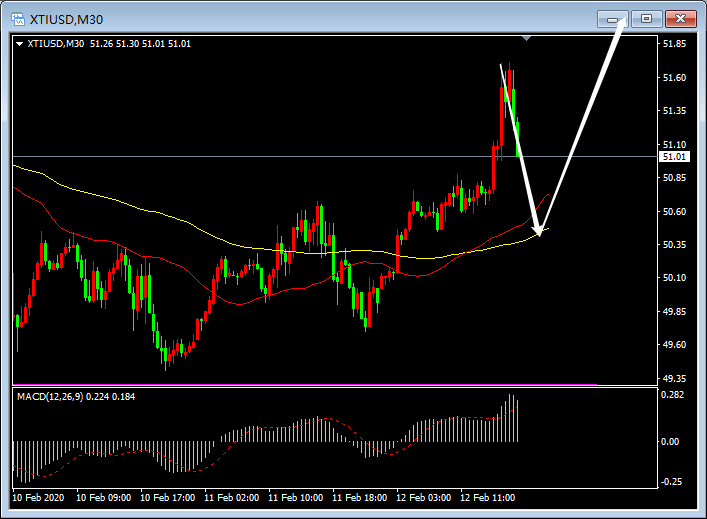The height and width of the screenshot is (519, 707).
Task: Click the chart shift triangle marker at top
Action: click(x=526, y=39)
